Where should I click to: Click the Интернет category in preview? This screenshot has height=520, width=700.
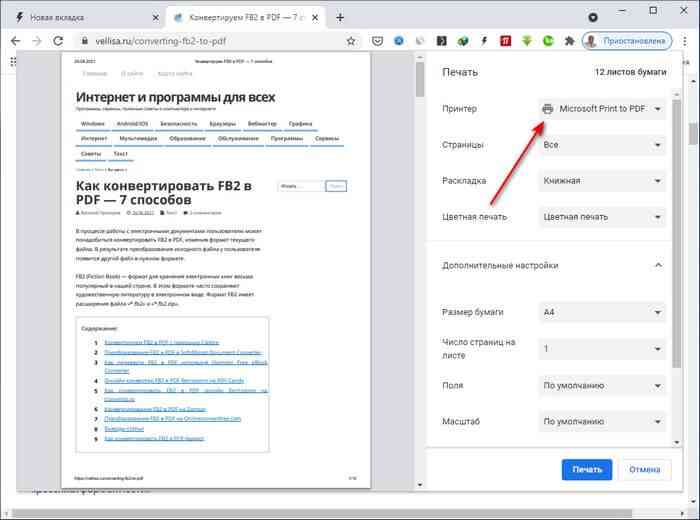(x=94, y=139)
